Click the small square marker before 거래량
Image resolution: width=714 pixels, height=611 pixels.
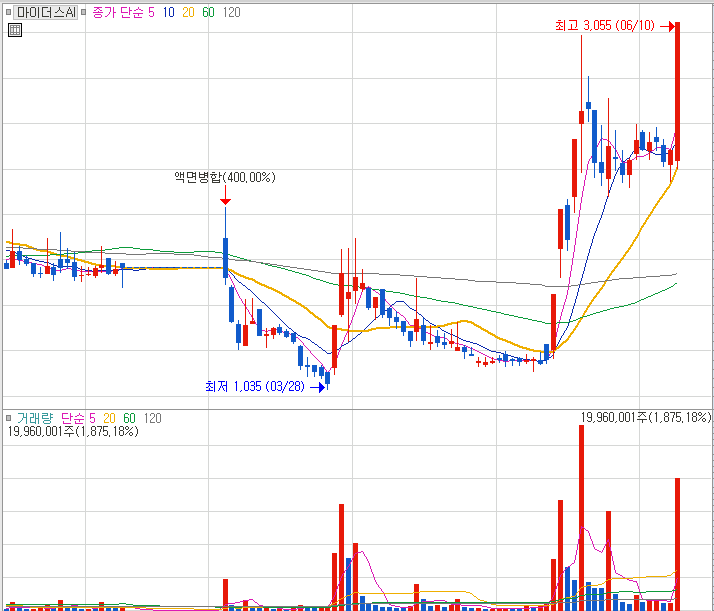click(x=8, y=418)
